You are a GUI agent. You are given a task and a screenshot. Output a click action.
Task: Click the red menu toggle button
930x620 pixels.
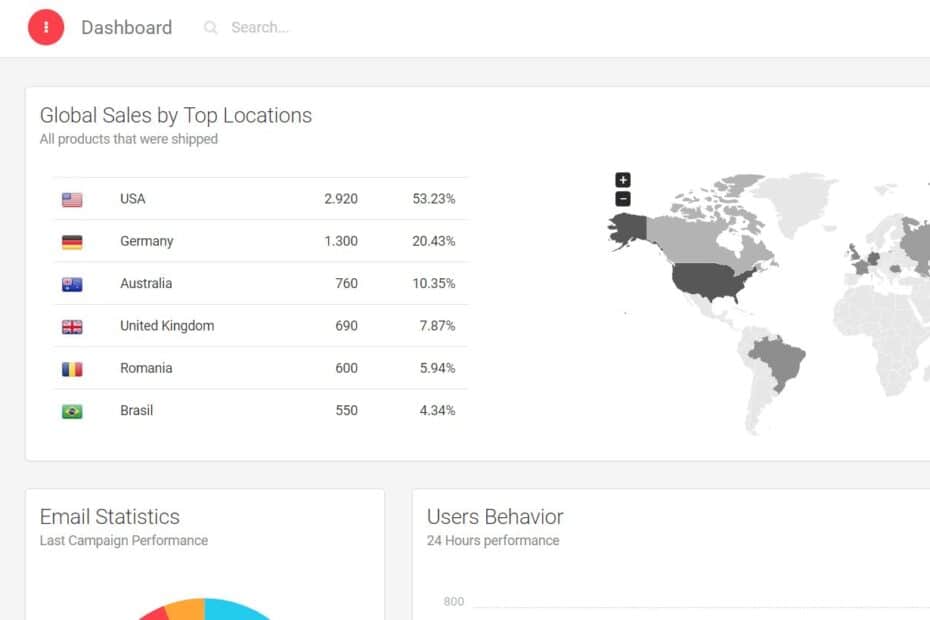click(46, 27)
